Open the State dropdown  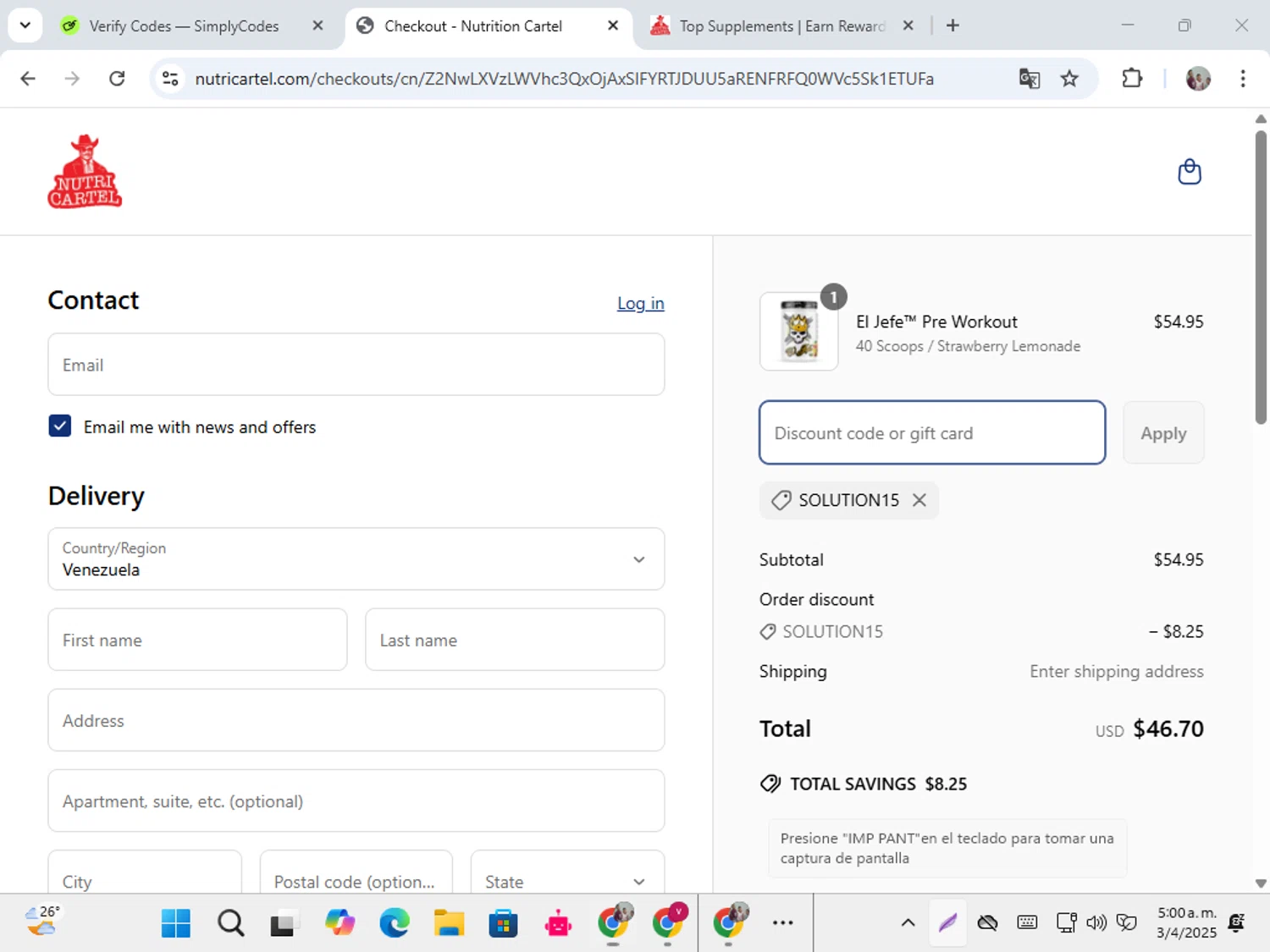click(x=567, y=872)
